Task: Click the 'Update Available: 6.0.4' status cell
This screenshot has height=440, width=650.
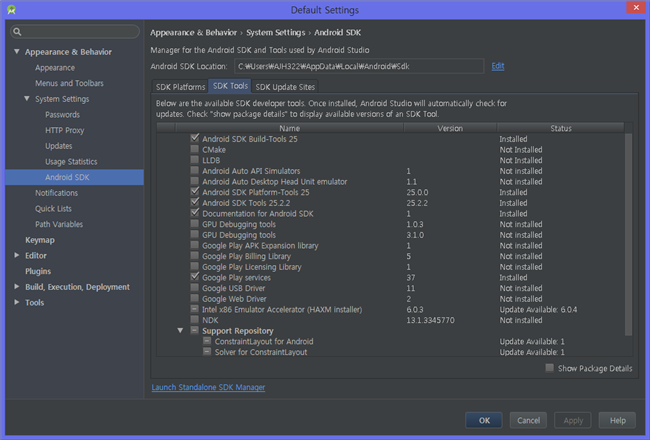Action: [538, 309]
